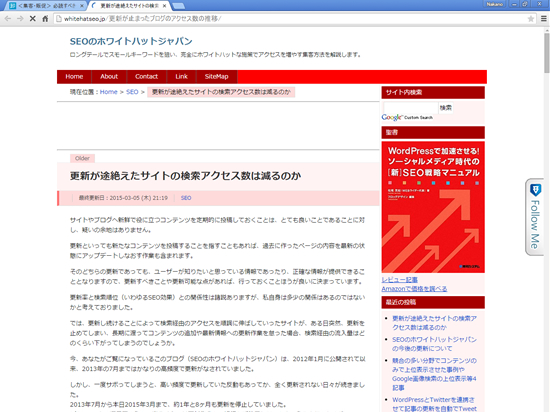550x412 pixels.
Task: Go to SiteMap in navigation bar
Action: 216,76
